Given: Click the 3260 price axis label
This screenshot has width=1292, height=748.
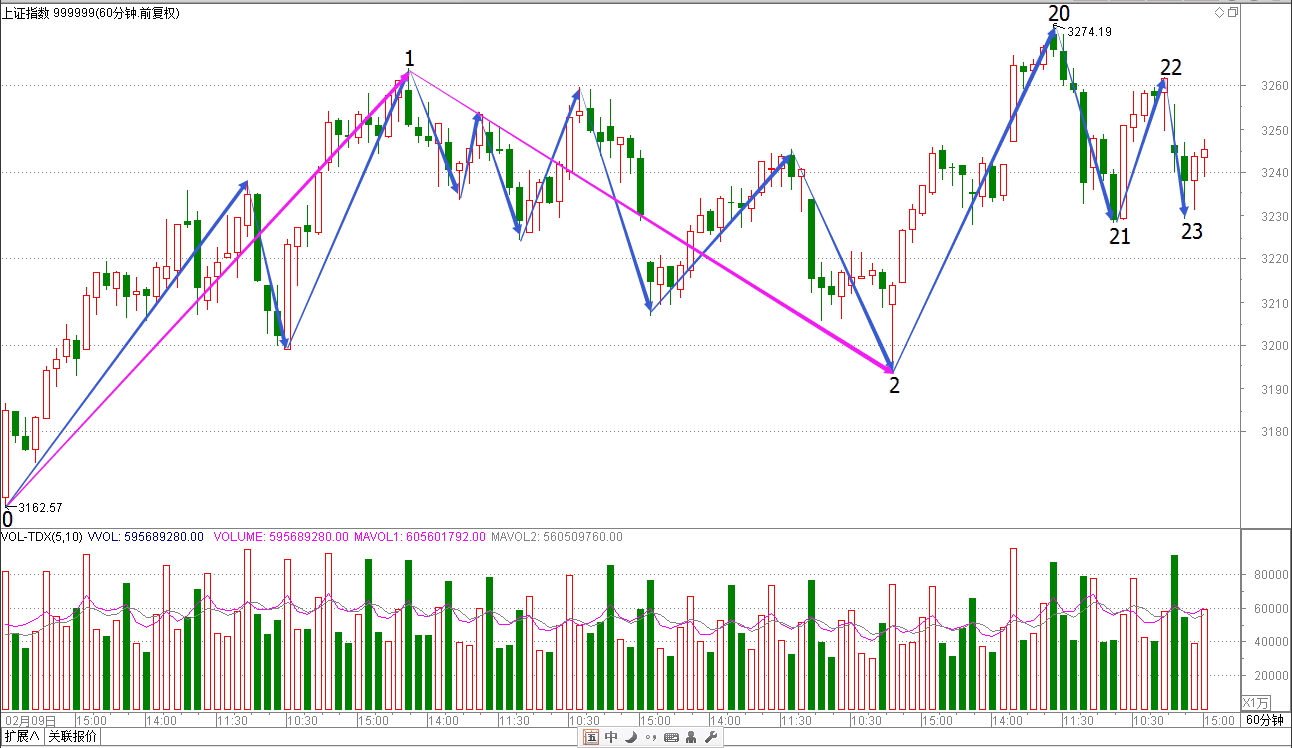Looking at the screenshot, I should [1275, 86].
